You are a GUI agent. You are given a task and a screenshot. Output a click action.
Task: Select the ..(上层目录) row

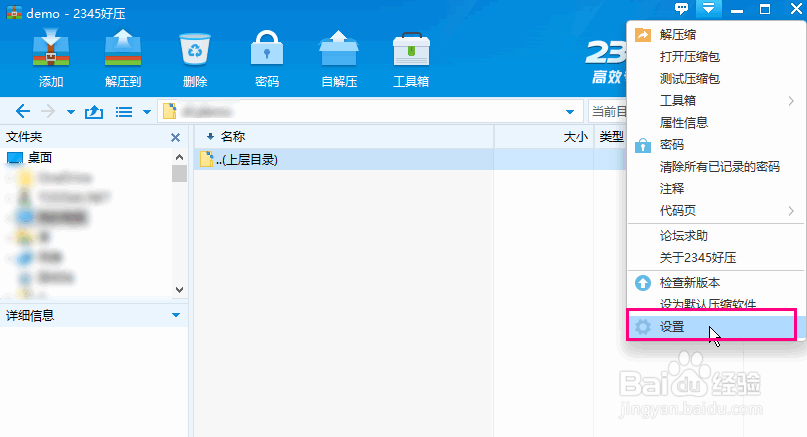[410, 160]
